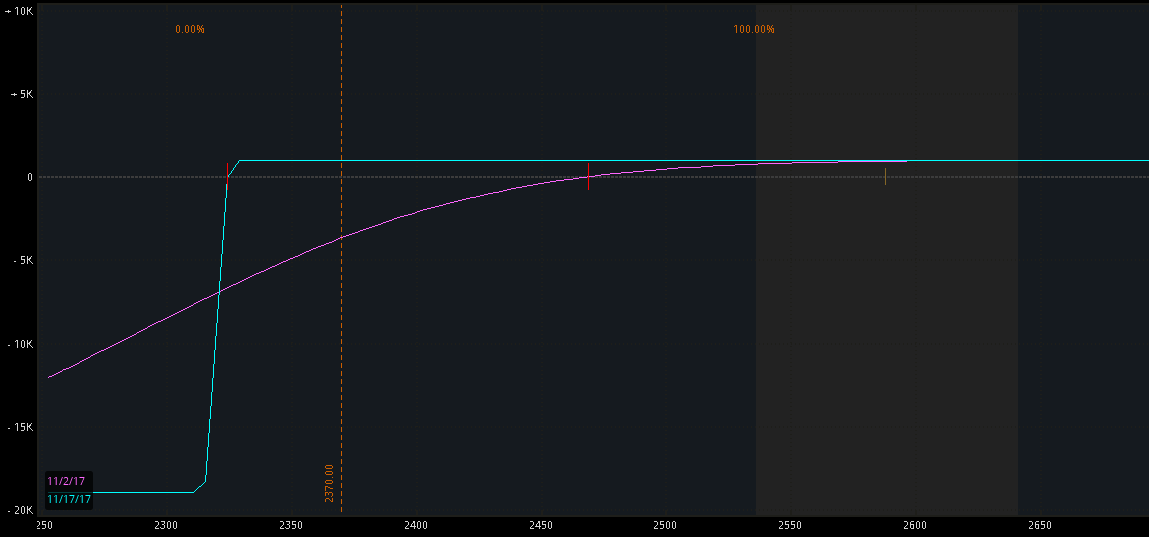
Task: Select the 11/17/17 legend entry
Action: 69,499
